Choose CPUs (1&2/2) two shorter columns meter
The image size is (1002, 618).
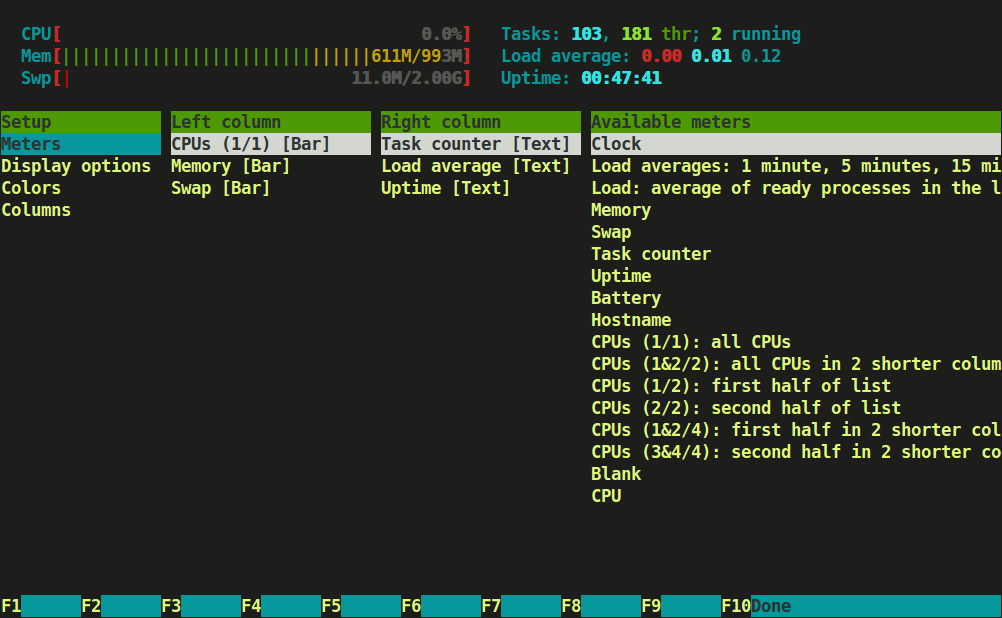tap(796, 364)
